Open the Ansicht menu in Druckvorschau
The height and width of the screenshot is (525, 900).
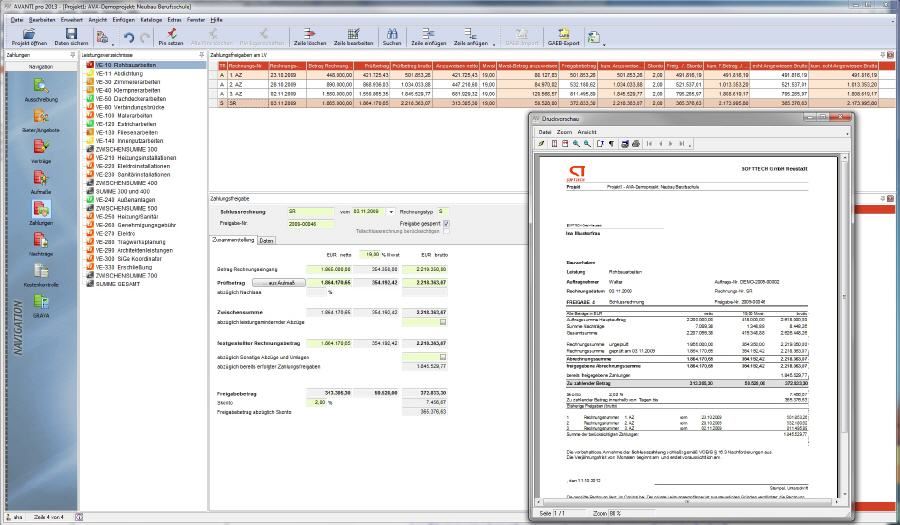(587, 132)
